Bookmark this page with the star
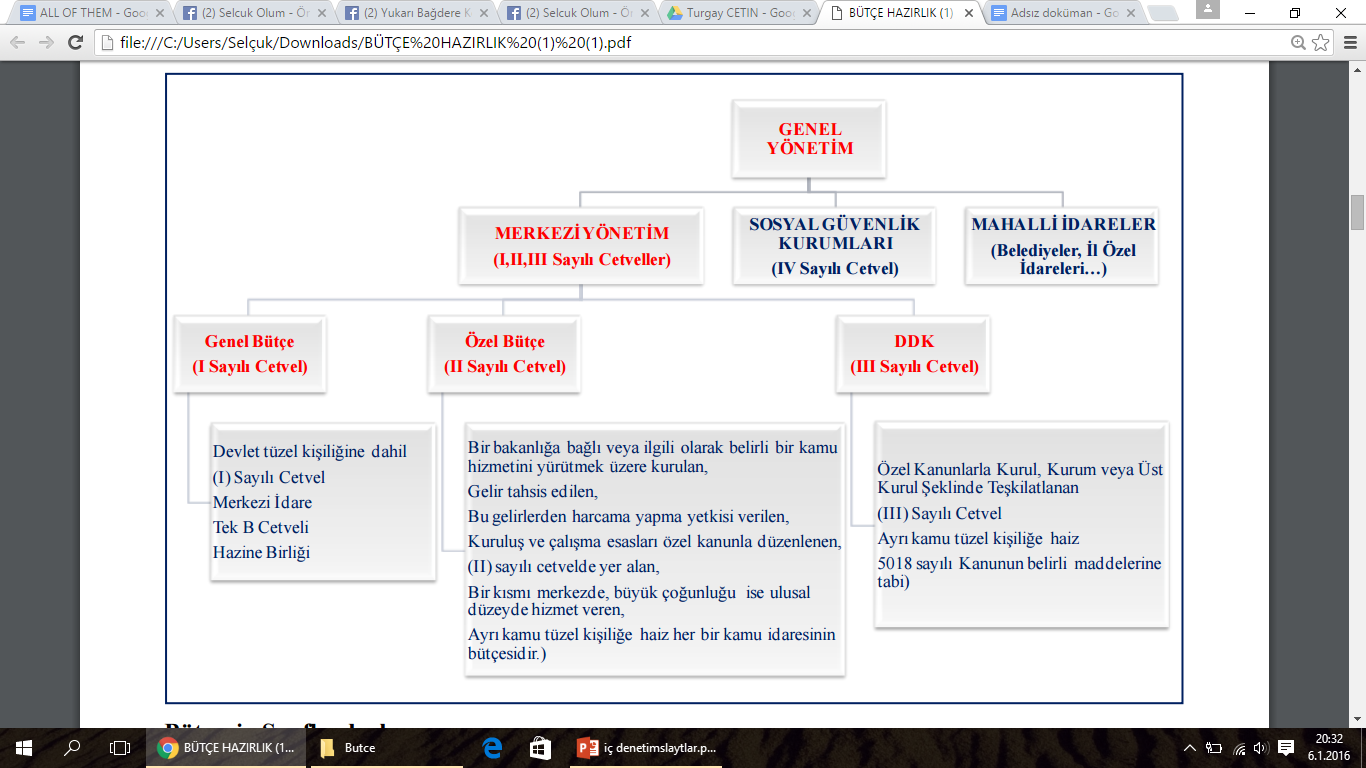Screen dimensions: 1366x768 coord(1321,43)
